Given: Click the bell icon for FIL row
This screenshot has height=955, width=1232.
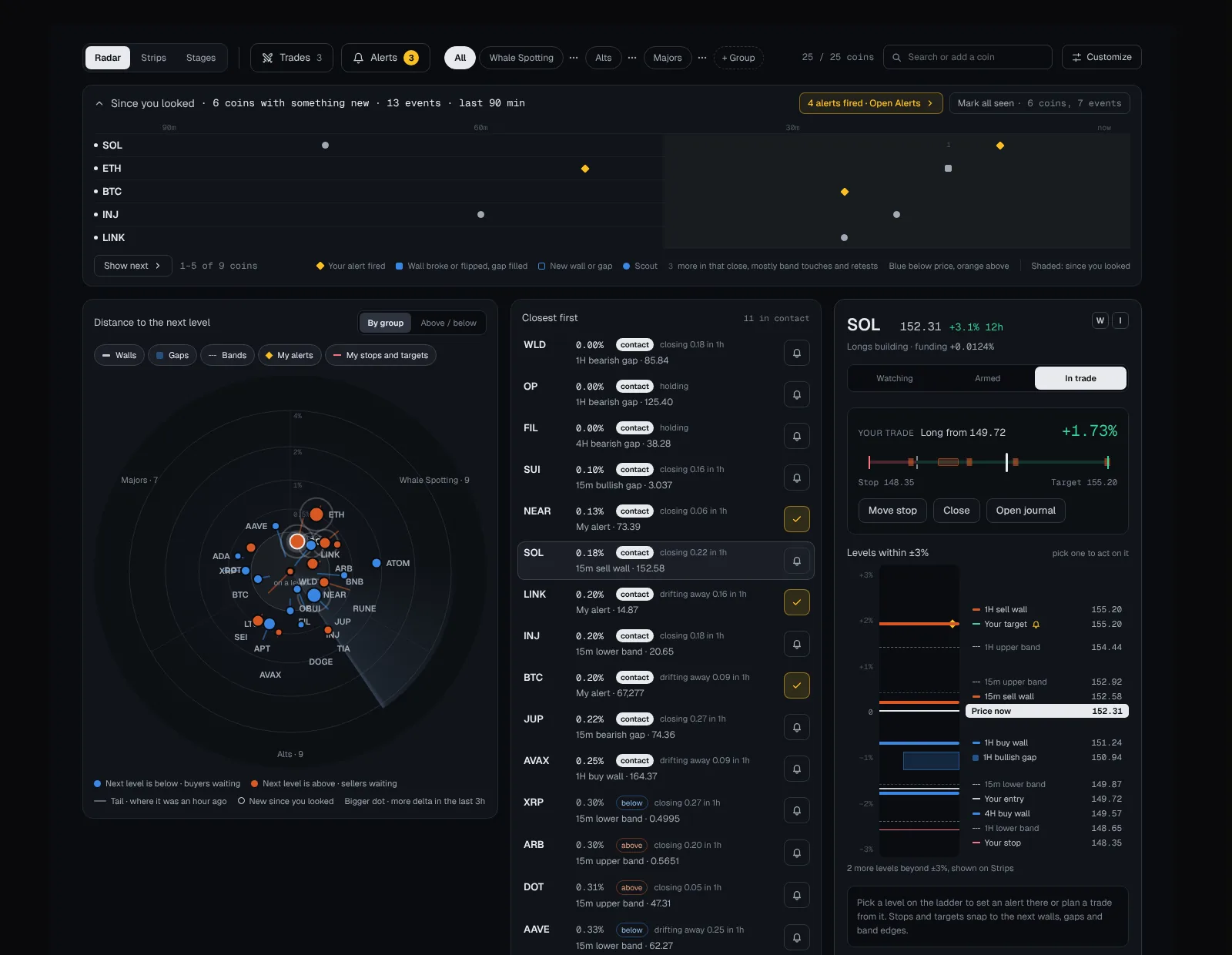Looking at the screenshot, I should click(797, 436).
